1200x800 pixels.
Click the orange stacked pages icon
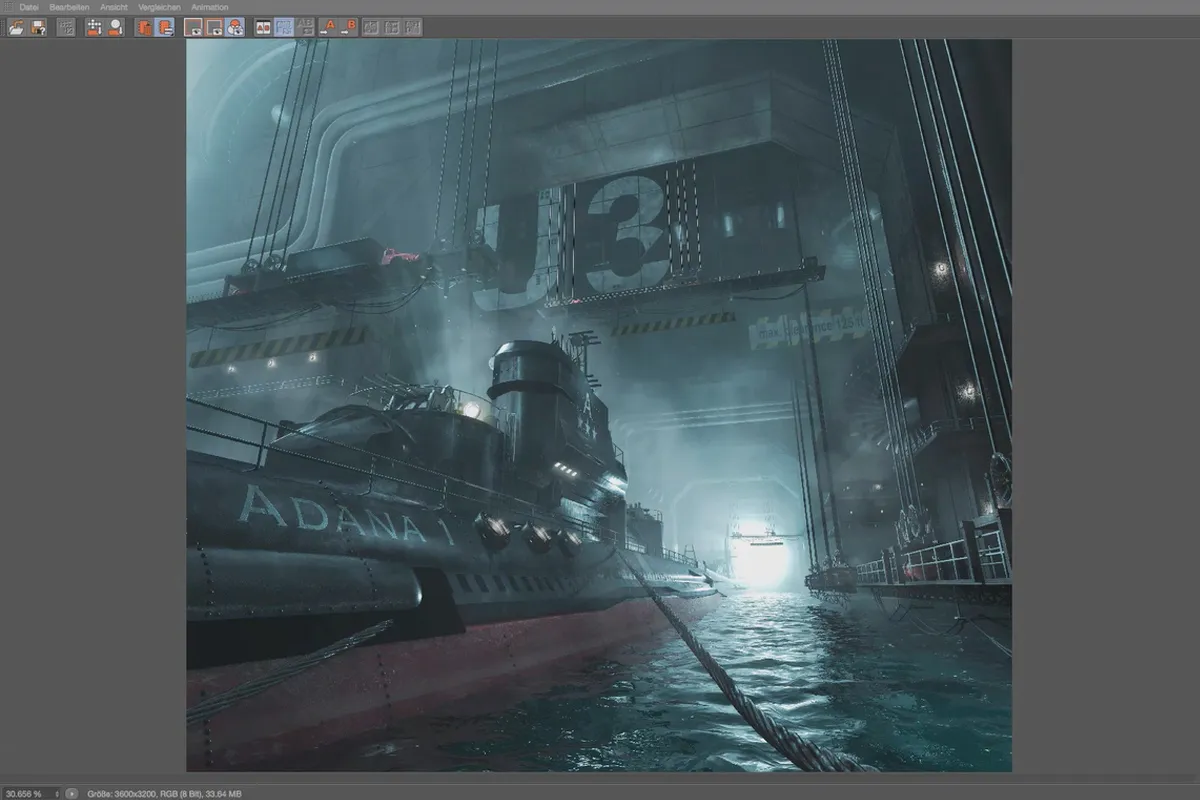[144, 27]
